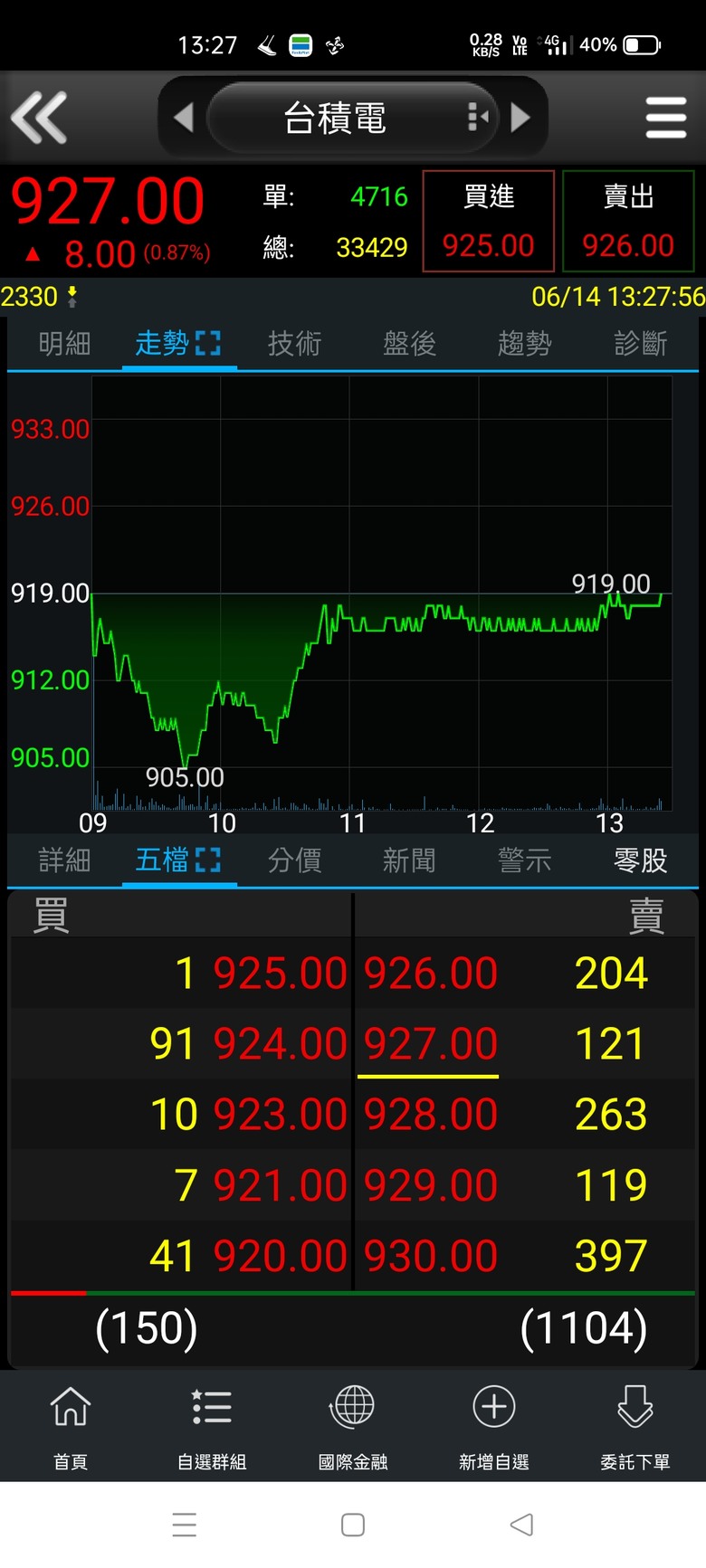Select bid price 921.00 row
The width and height of the screenshot is (706, 1568).
coord(280,1185)
